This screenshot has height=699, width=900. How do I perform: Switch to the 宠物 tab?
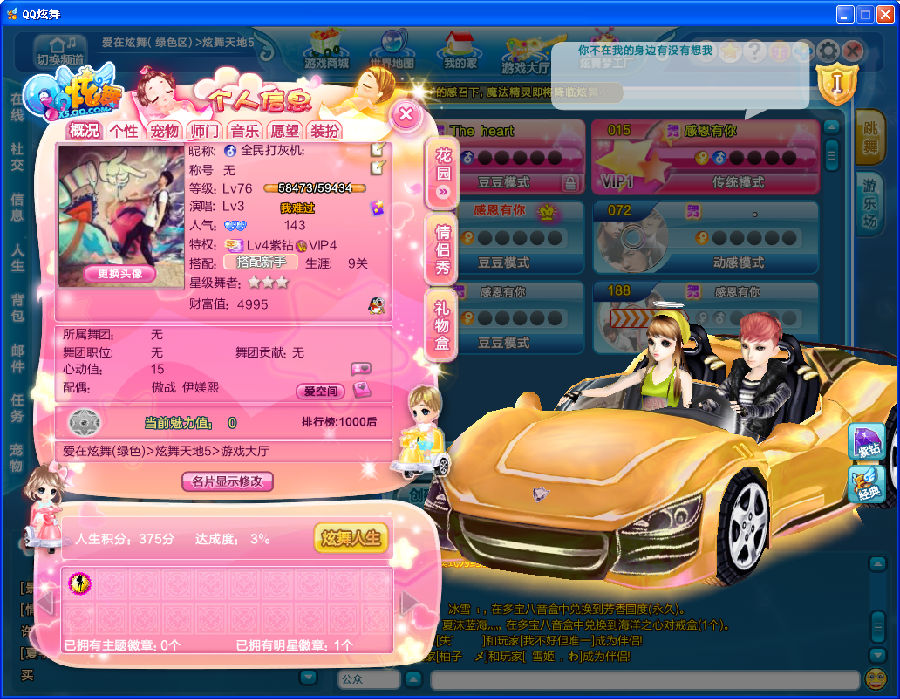pos(165,131)
